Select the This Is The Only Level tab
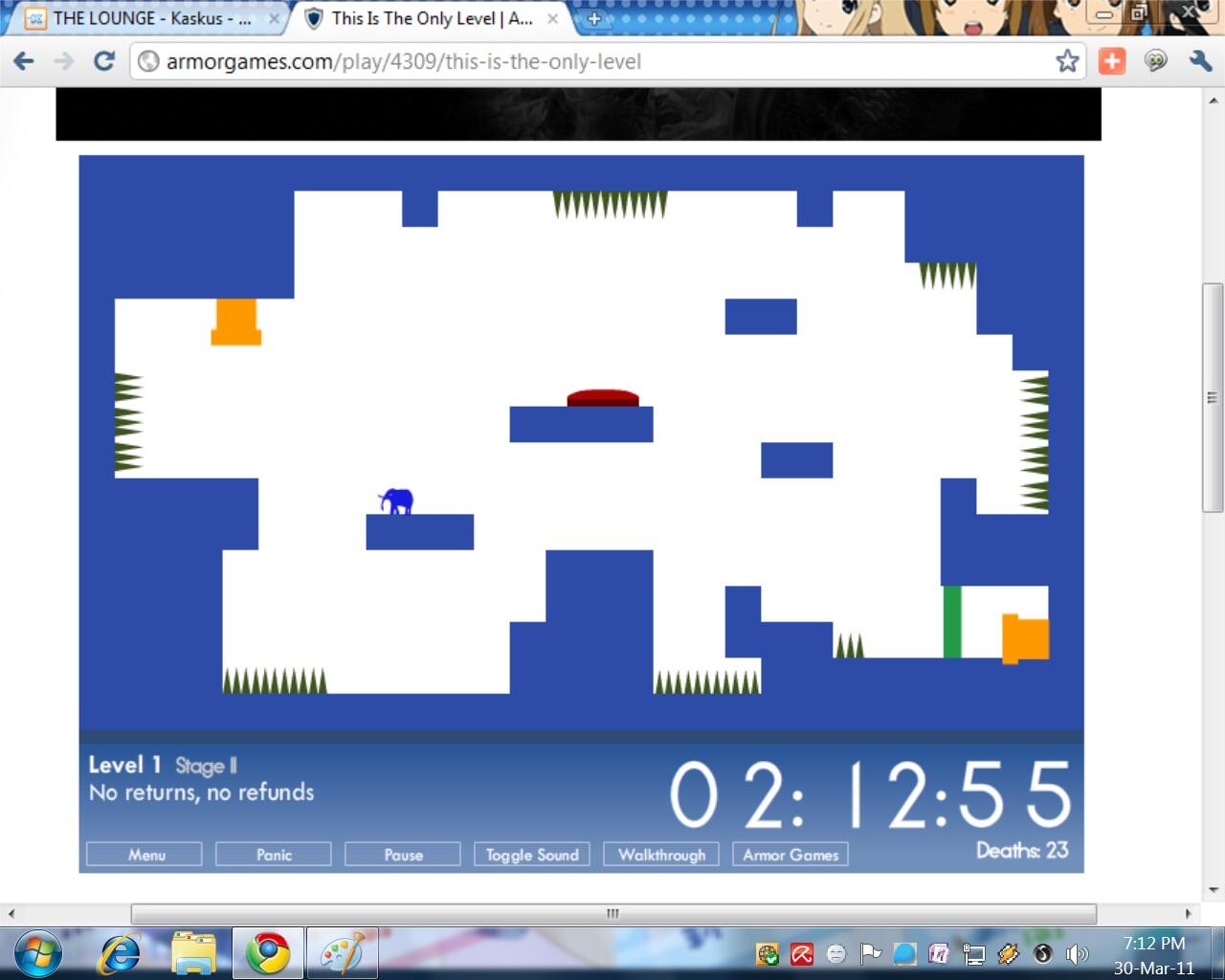The image size is (1225, 980). [x=432, y=18]
